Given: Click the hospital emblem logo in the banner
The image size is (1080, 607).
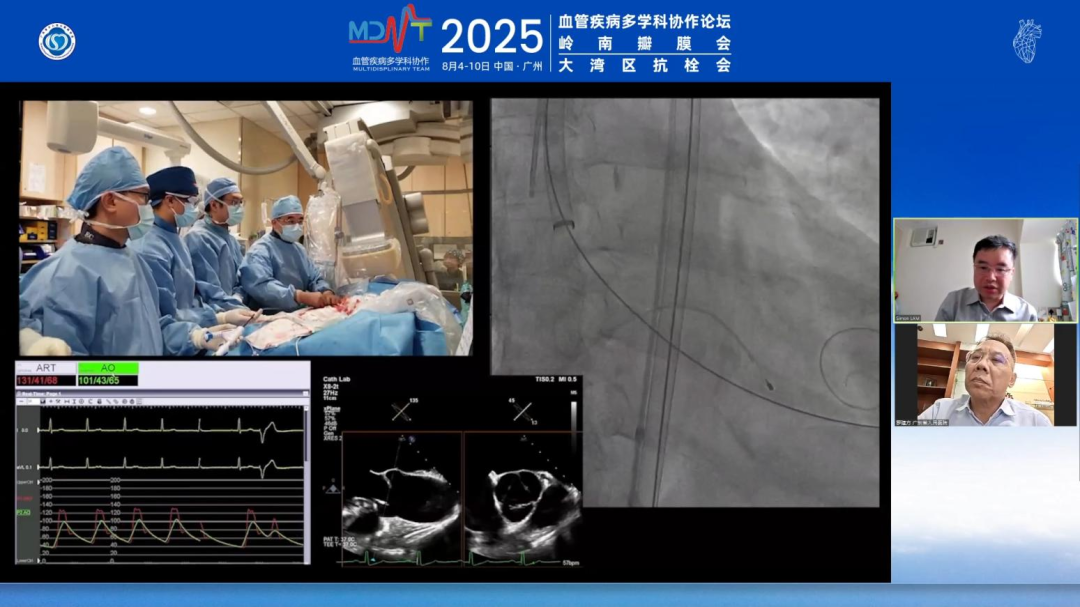Looking at the screenshot, I should (57, 41).
